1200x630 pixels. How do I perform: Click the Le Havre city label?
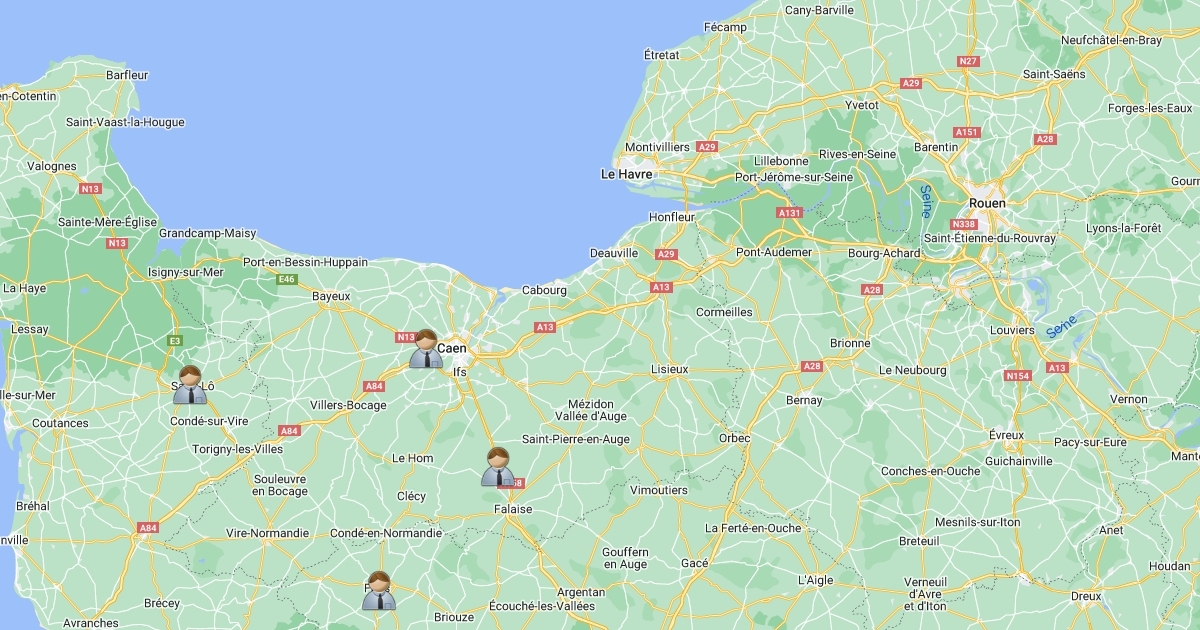626,174
